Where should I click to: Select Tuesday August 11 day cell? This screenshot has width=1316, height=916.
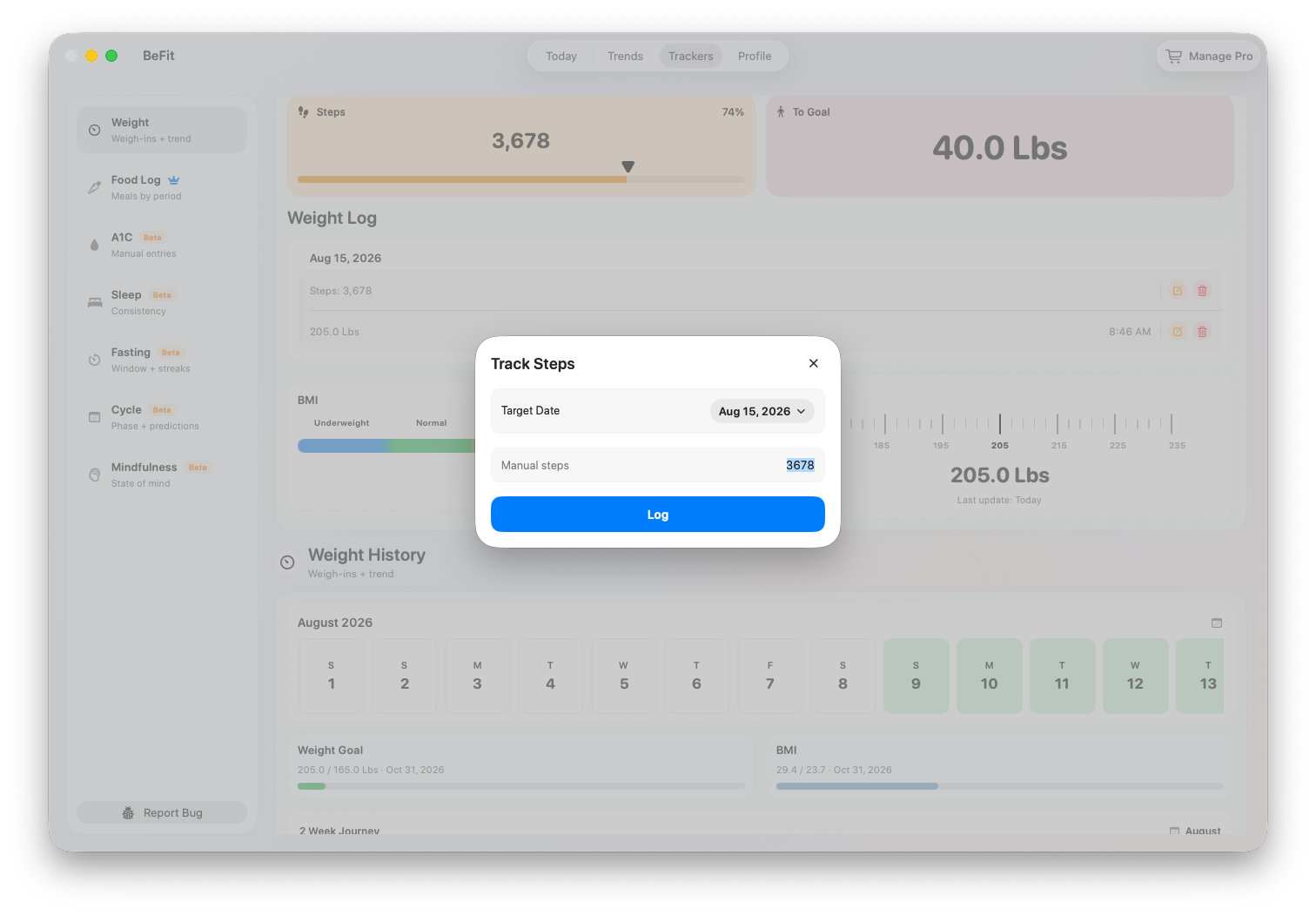pyautogui.click(x=1063, y=676)
